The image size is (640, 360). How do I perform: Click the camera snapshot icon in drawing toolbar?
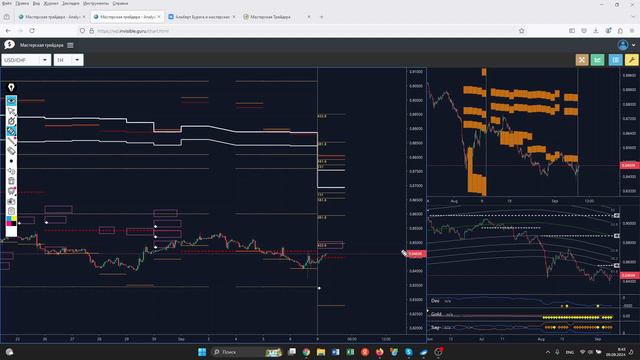pos(11,201)
